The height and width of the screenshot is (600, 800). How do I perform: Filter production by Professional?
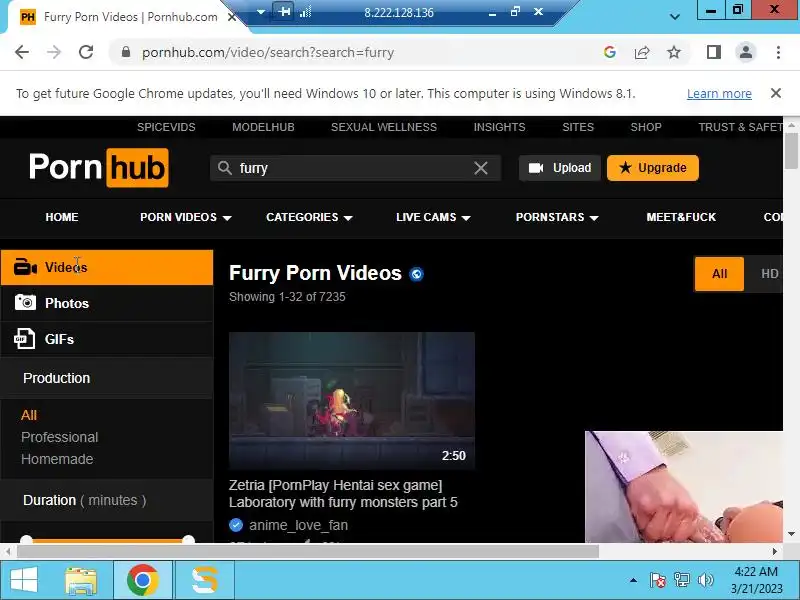pyautogui.click(x=60, y=437)
